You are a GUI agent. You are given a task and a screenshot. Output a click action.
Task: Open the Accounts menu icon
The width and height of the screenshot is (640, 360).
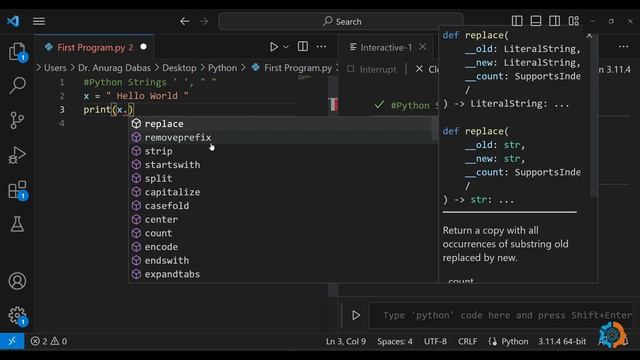click(x=17, y=281)
